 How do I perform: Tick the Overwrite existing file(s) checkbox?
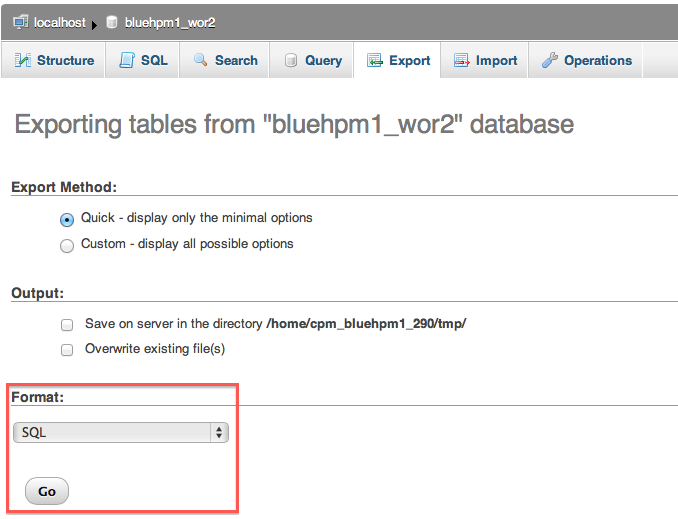67,350
